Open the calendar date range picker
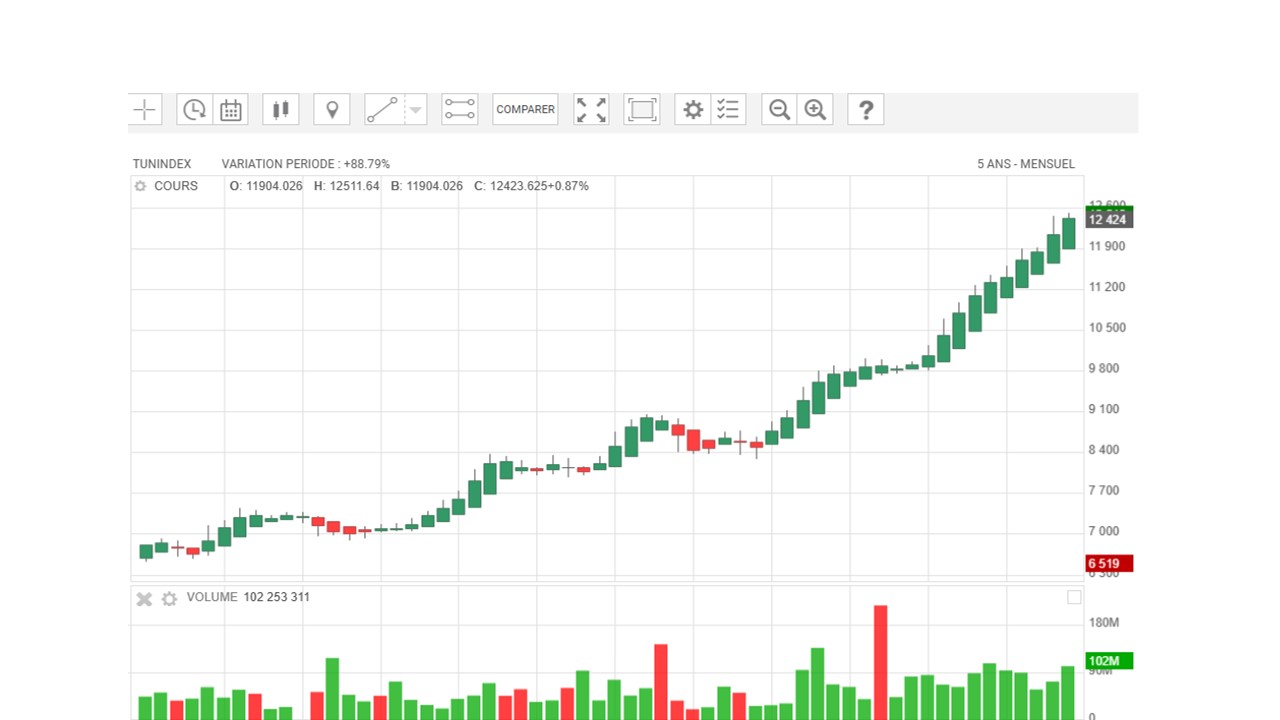 coord(231,110)
